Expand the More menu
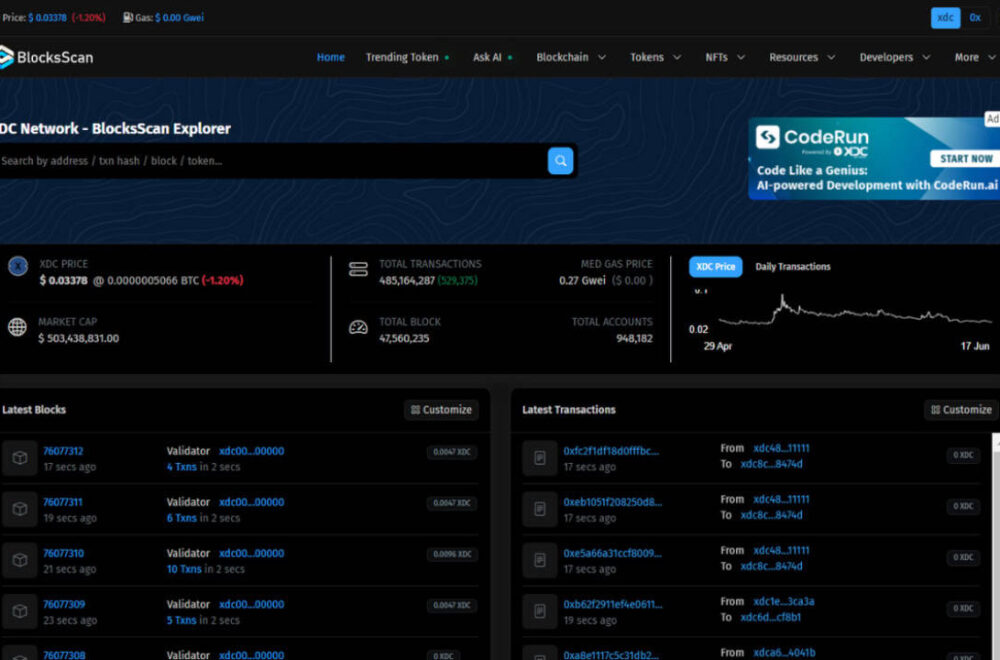The width and height of the screenshot is (1000, 660). point(974,57)
